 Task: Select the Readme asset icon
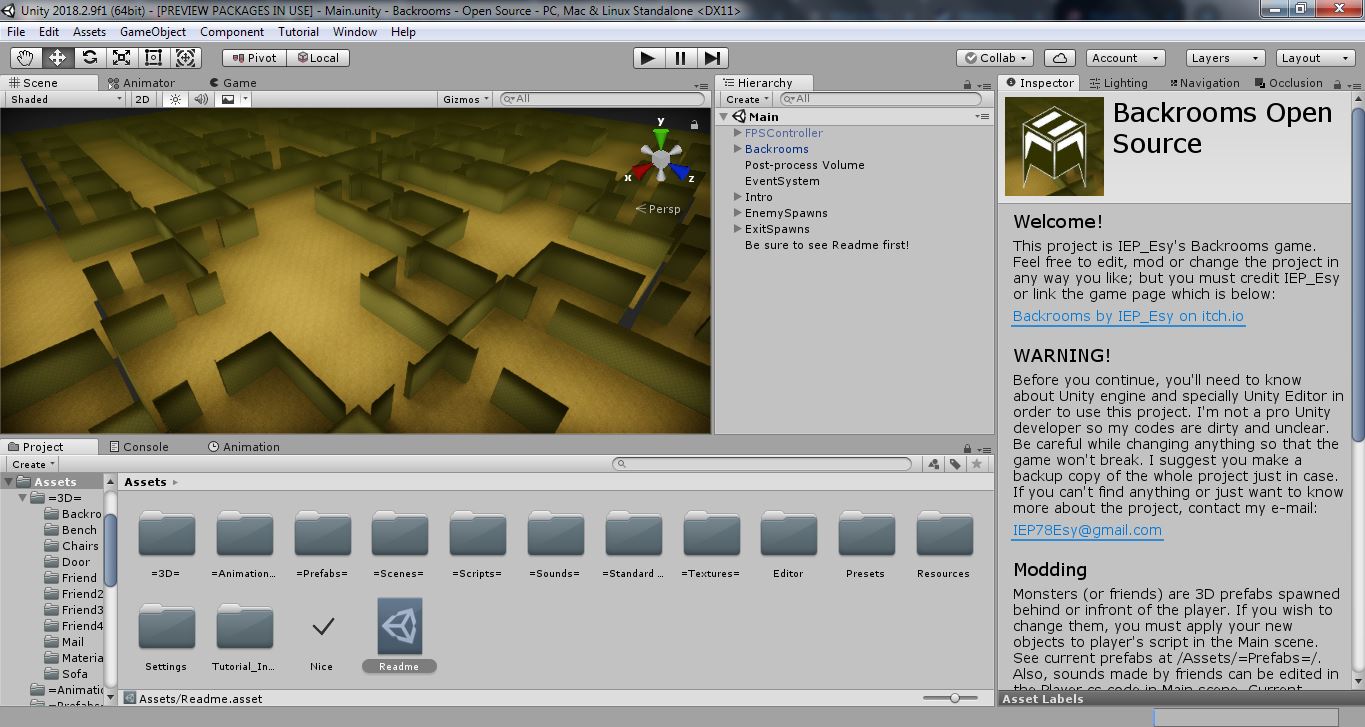point(400,626)
